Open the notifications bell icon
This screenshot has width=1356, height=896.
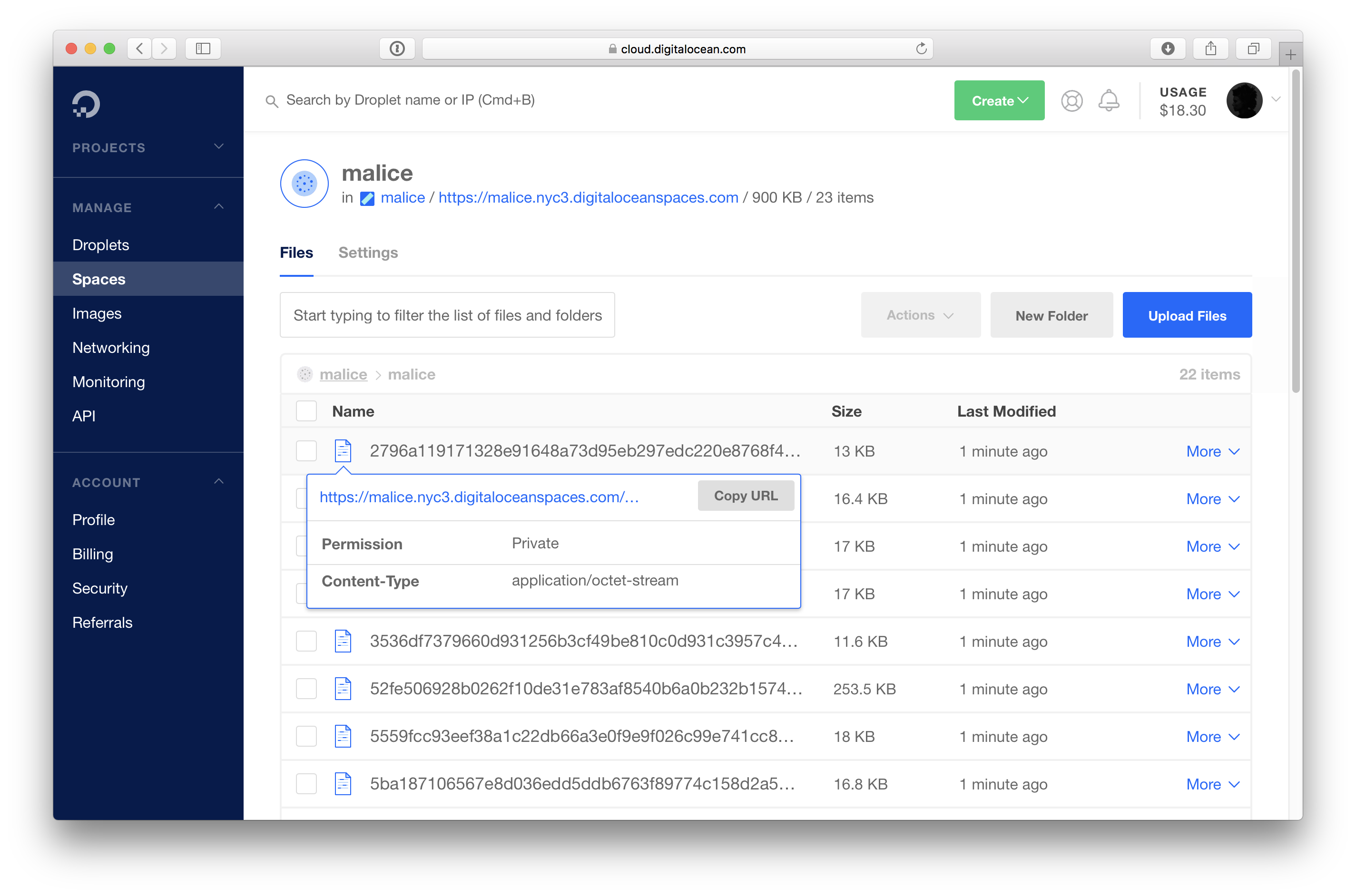[1109, 100]
